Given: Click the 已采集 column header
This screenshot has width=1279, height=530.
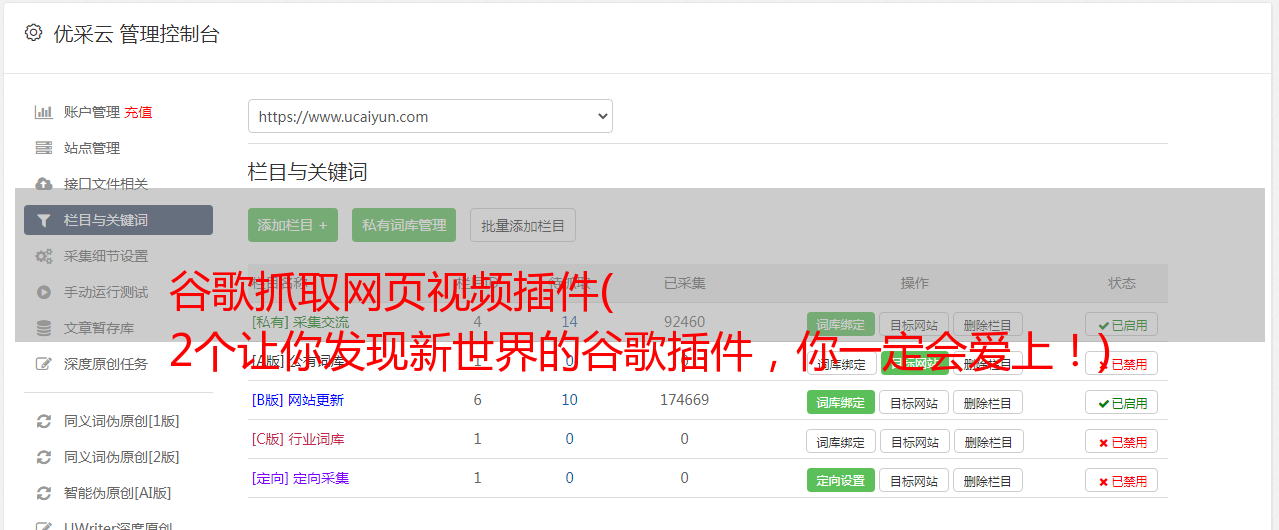Looking at the screenshot, I should point(685,283).
